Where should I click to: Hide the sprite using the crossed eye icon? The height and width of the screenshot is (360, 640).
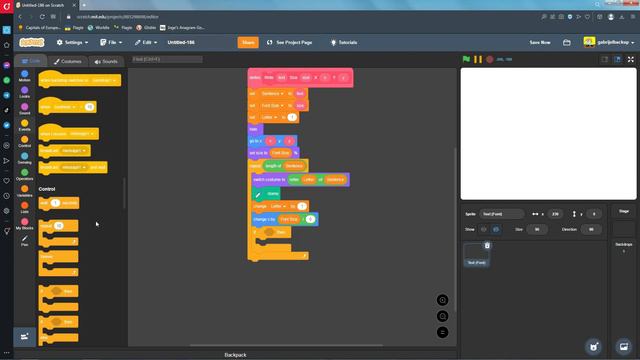coord(496,229)
